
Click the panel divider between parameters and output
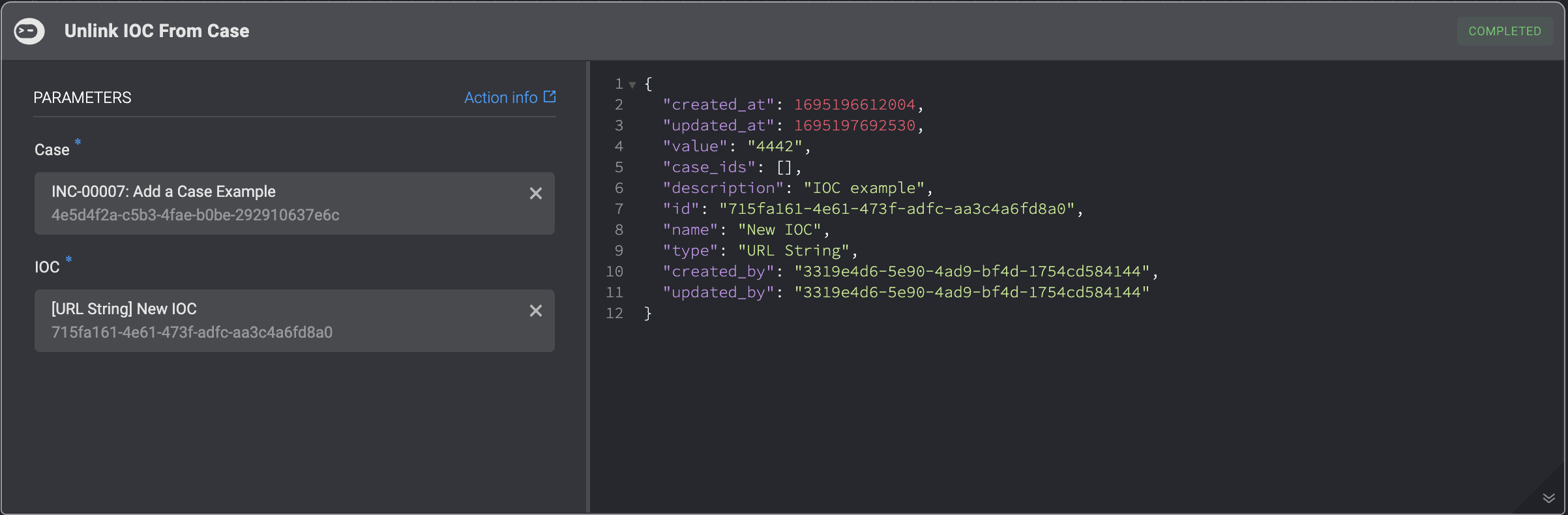(587, 287)
